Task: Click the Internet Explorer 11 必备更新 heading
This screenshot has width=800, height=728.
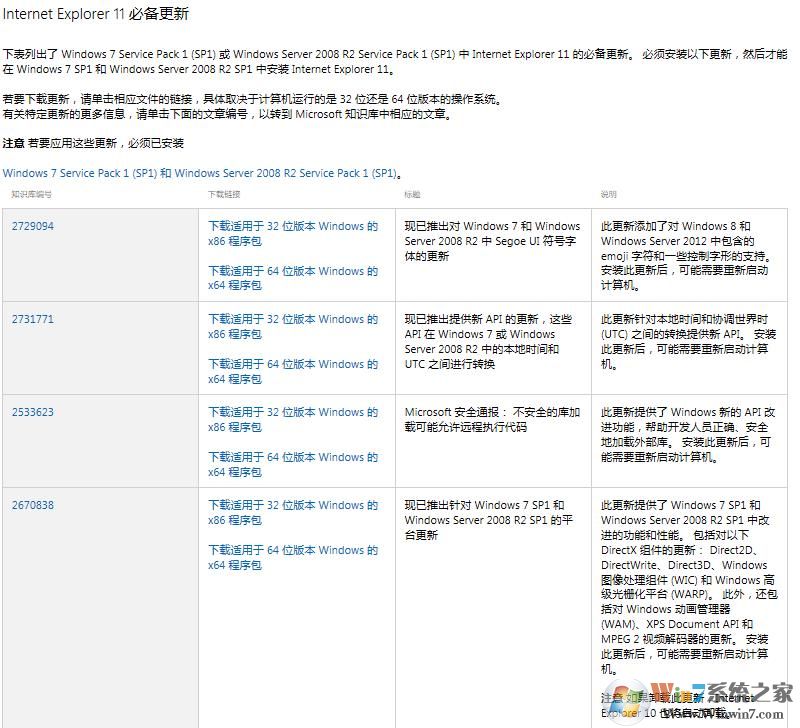Action: click(x=95, y=14)
